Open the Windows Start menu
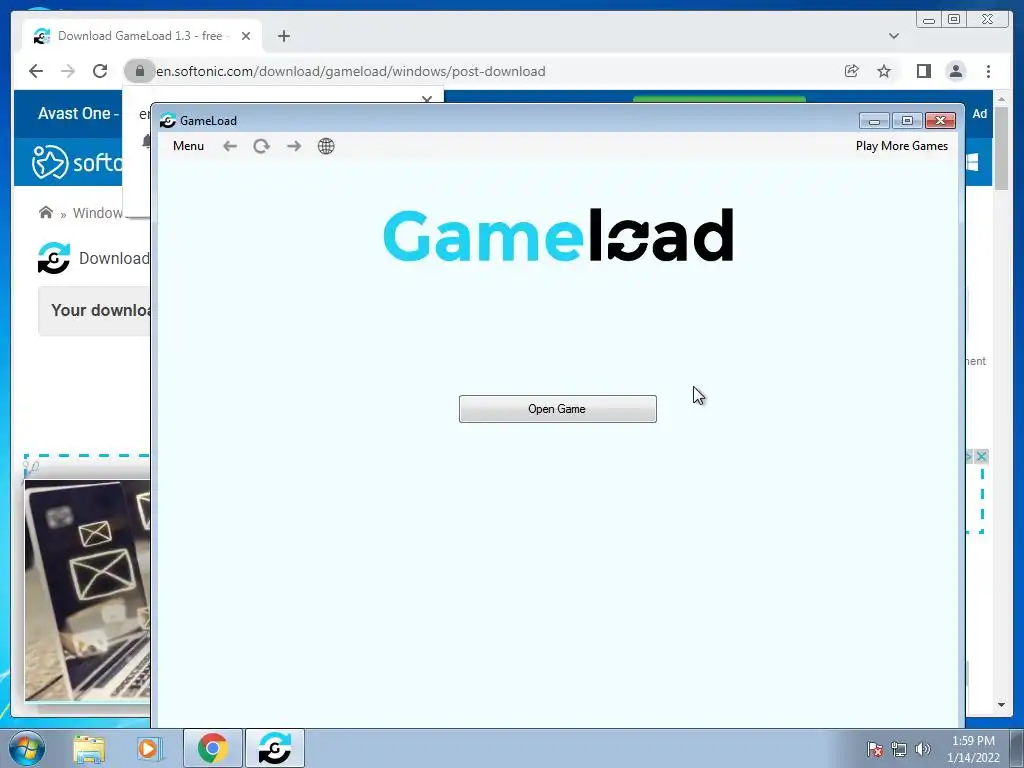 click(27, 748)
